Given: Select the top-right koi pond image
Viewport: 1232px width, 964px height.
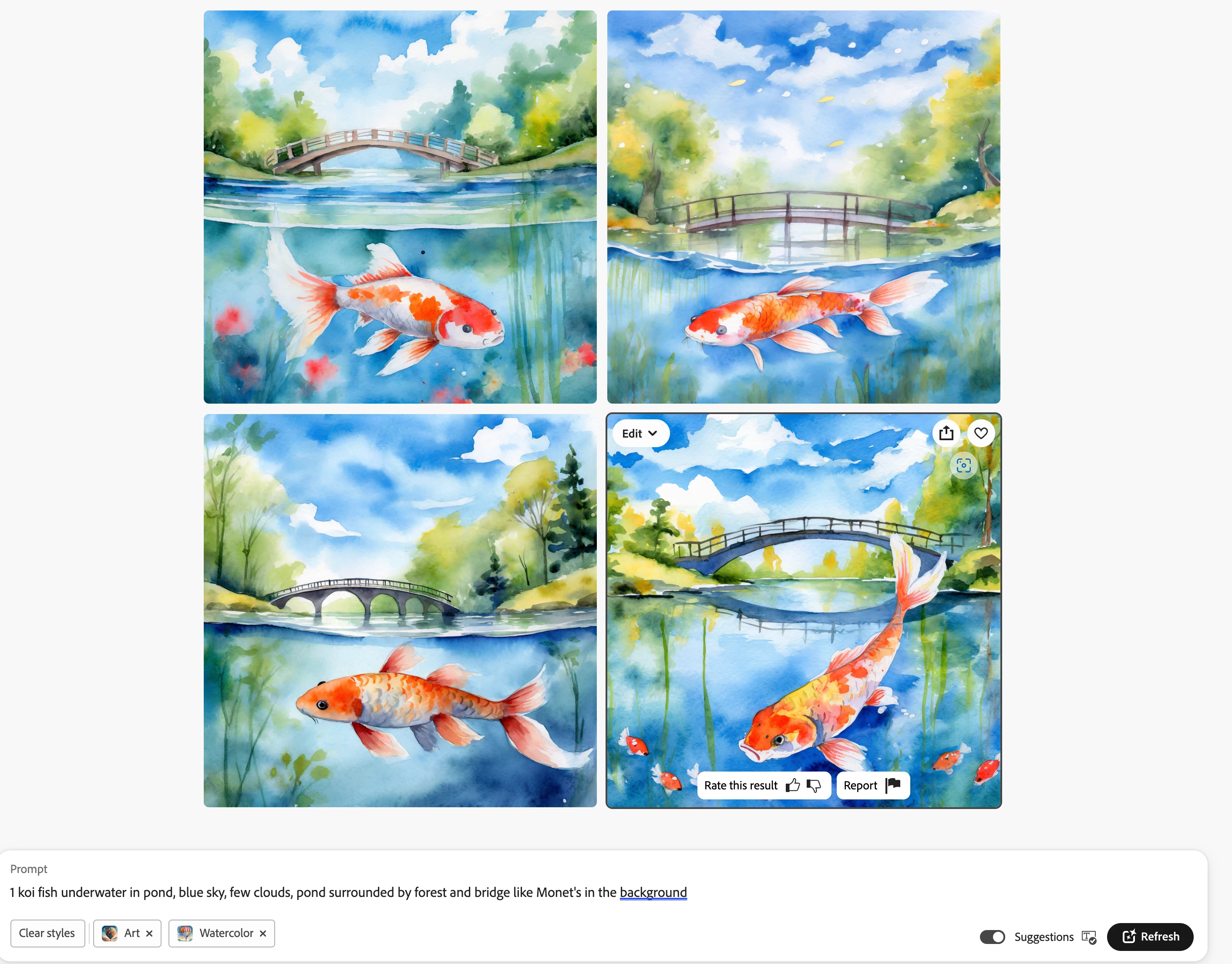Looking at the screenshot, I should point(804,206).
